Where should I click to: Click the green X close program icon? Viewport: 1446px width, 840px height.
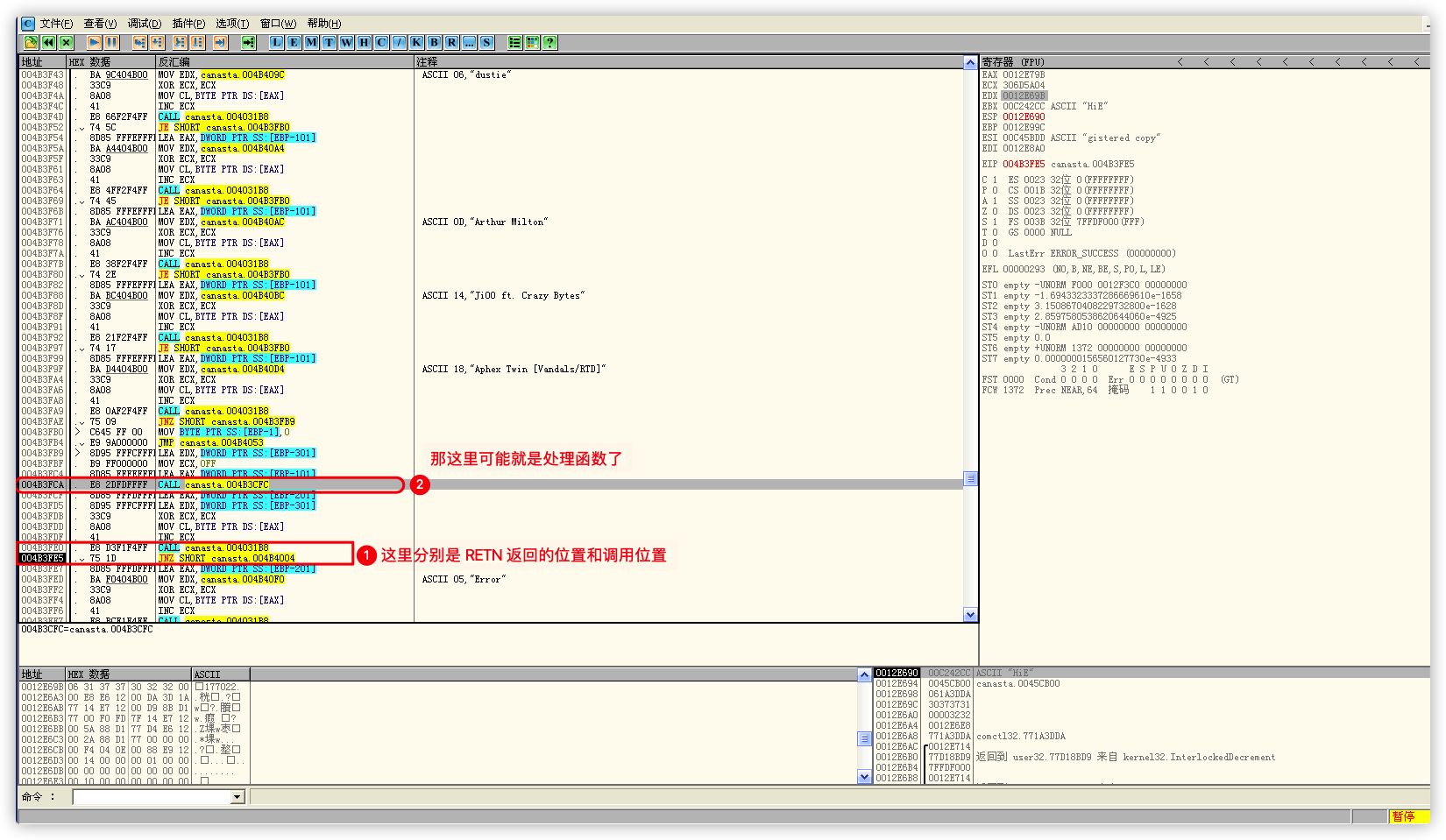pyautogui.click(x=66, y=42)
